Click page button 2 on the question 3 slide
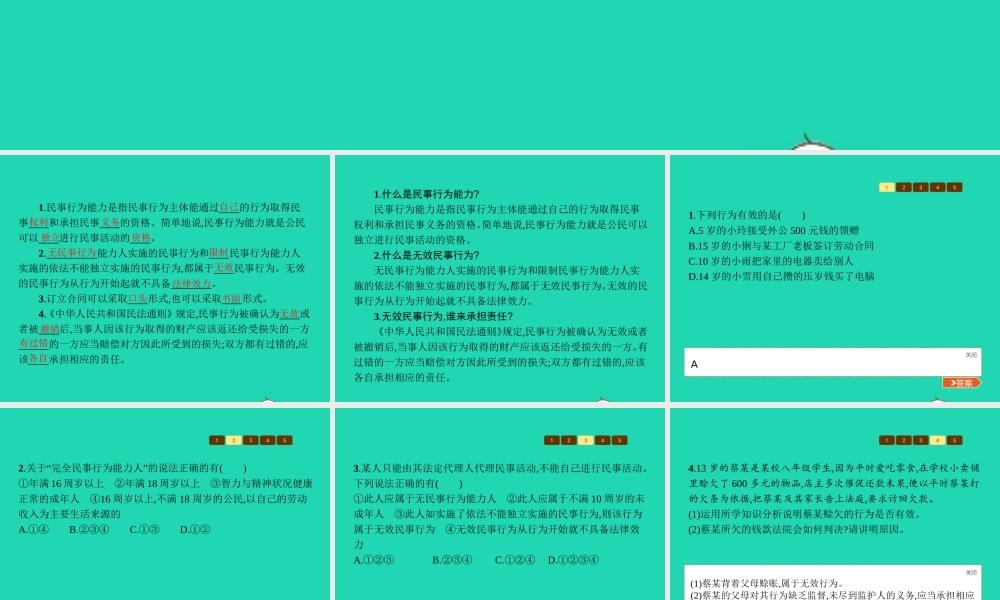The image size is (1000, 600). point(569,441)
